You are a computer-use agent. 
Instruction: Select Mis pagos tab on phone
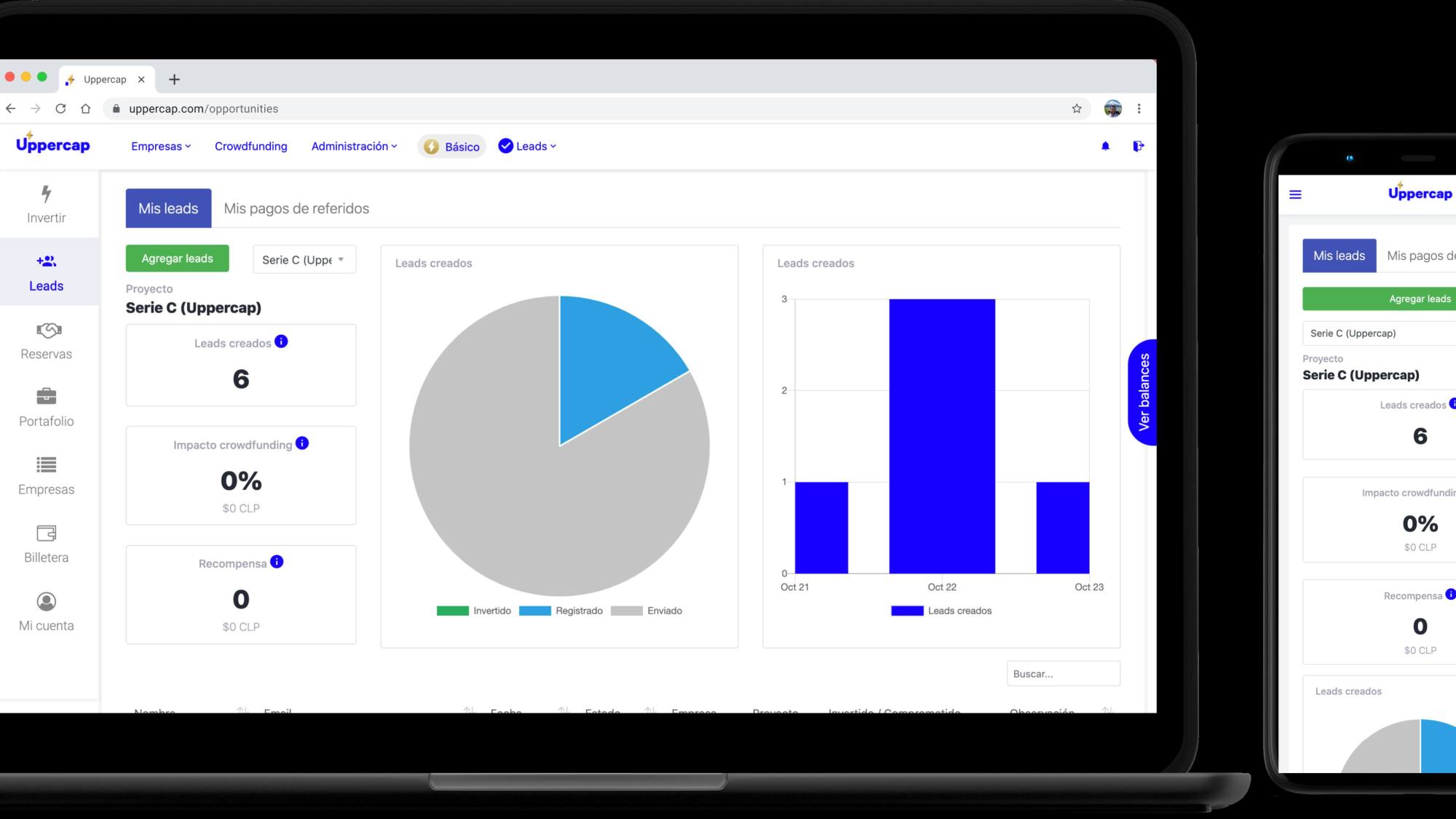tap(1421, 256)
